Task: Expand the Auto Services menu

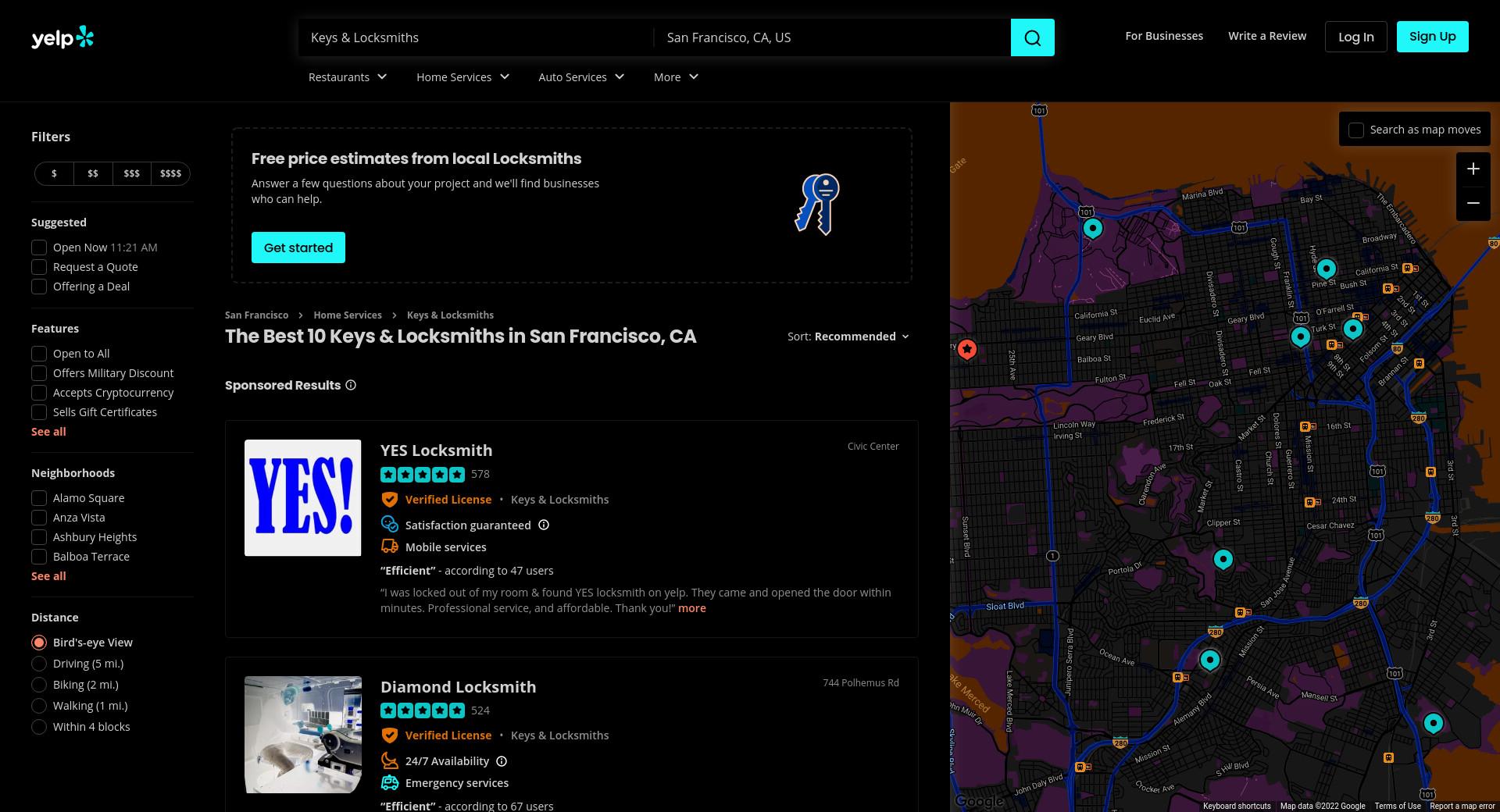Action: click(x=581, y=77)
